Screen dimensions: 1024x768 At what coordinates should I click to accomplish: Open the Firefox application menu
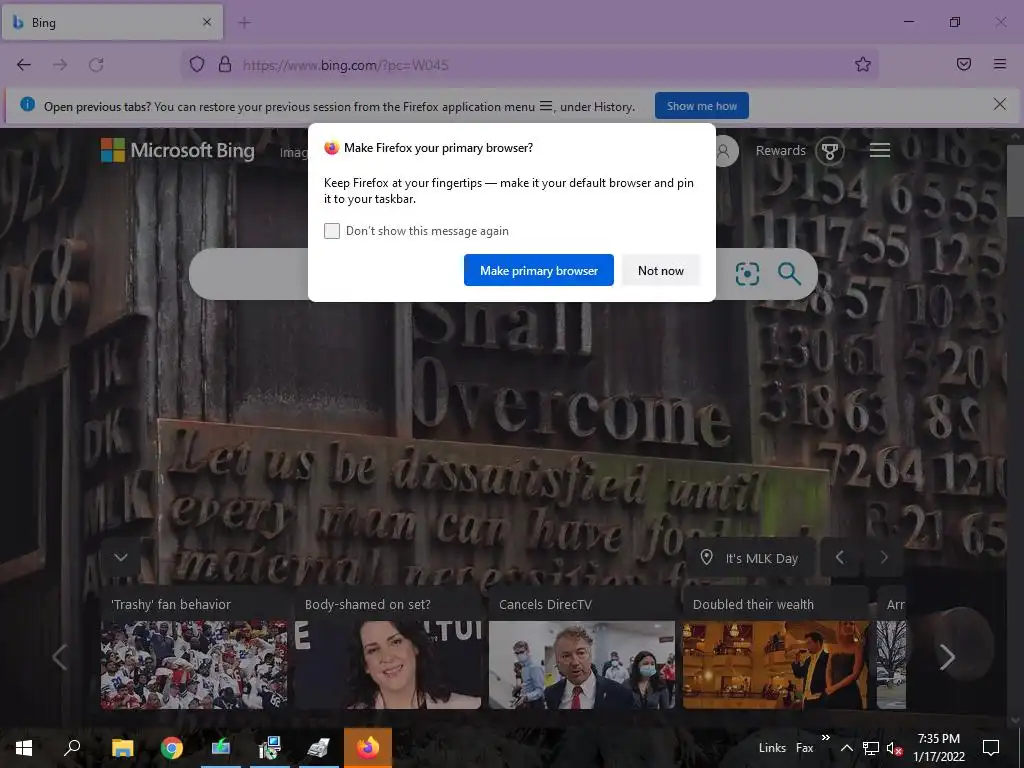[x=1000, y=64]
